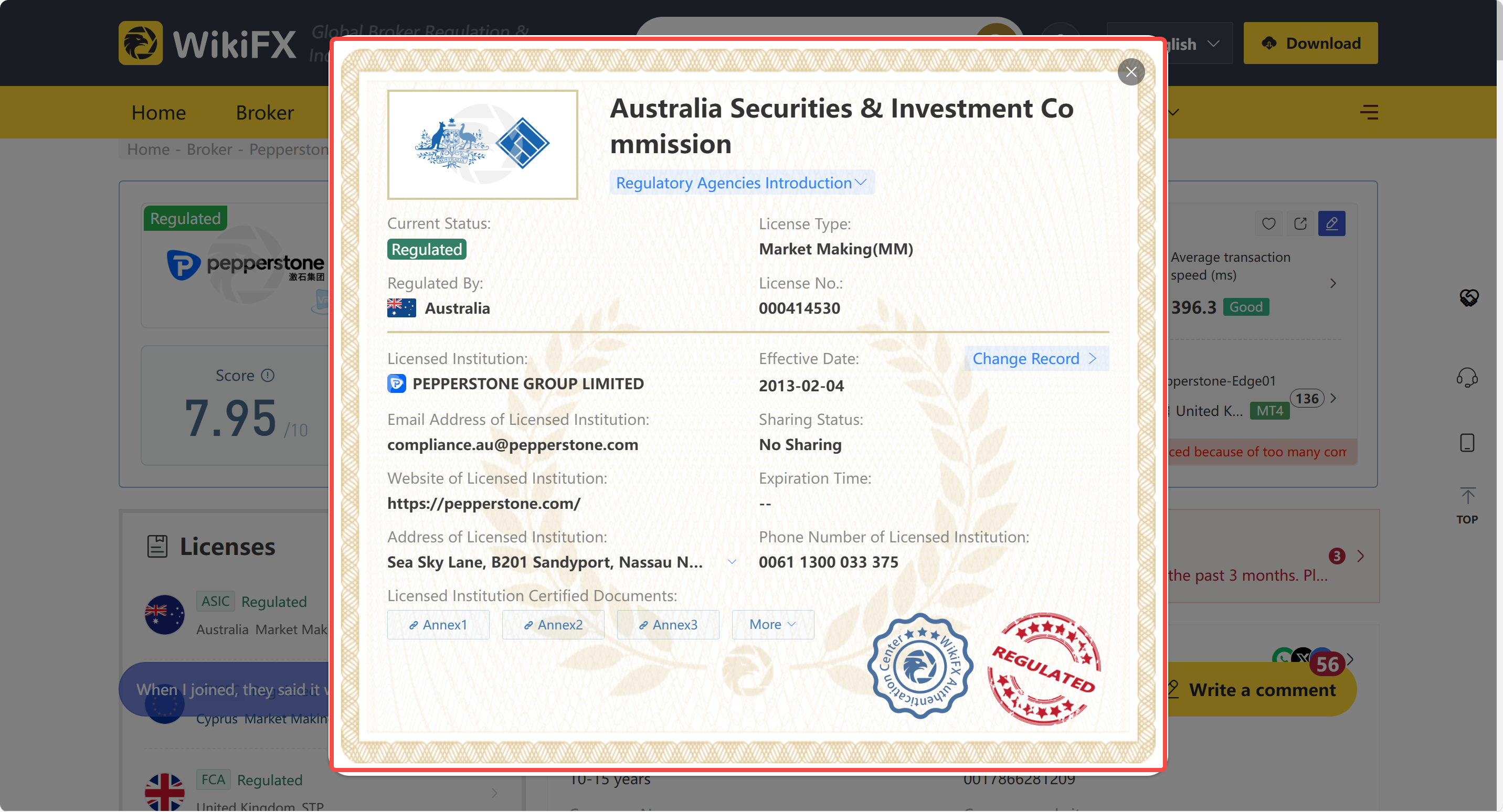
Task: Click the Licenses section icon
Action: [157, 546]
